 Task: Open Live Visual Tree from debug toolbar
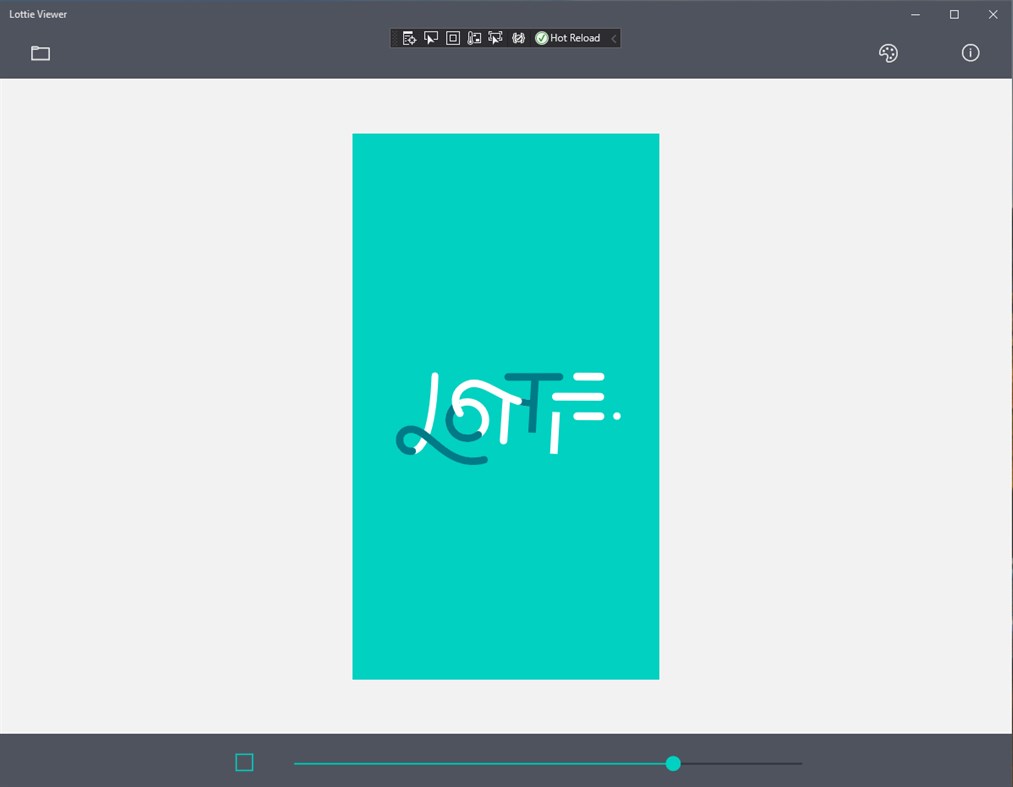pyautogui.click(x=409, y=38)
